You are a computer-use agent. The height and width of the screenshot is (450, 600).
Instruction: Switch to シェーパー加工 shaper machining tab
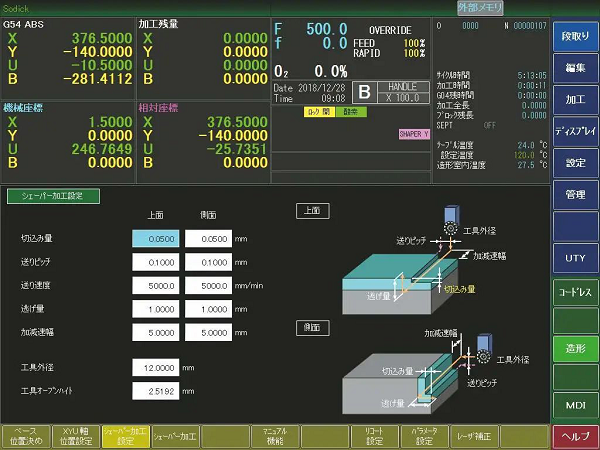[175, 436]
